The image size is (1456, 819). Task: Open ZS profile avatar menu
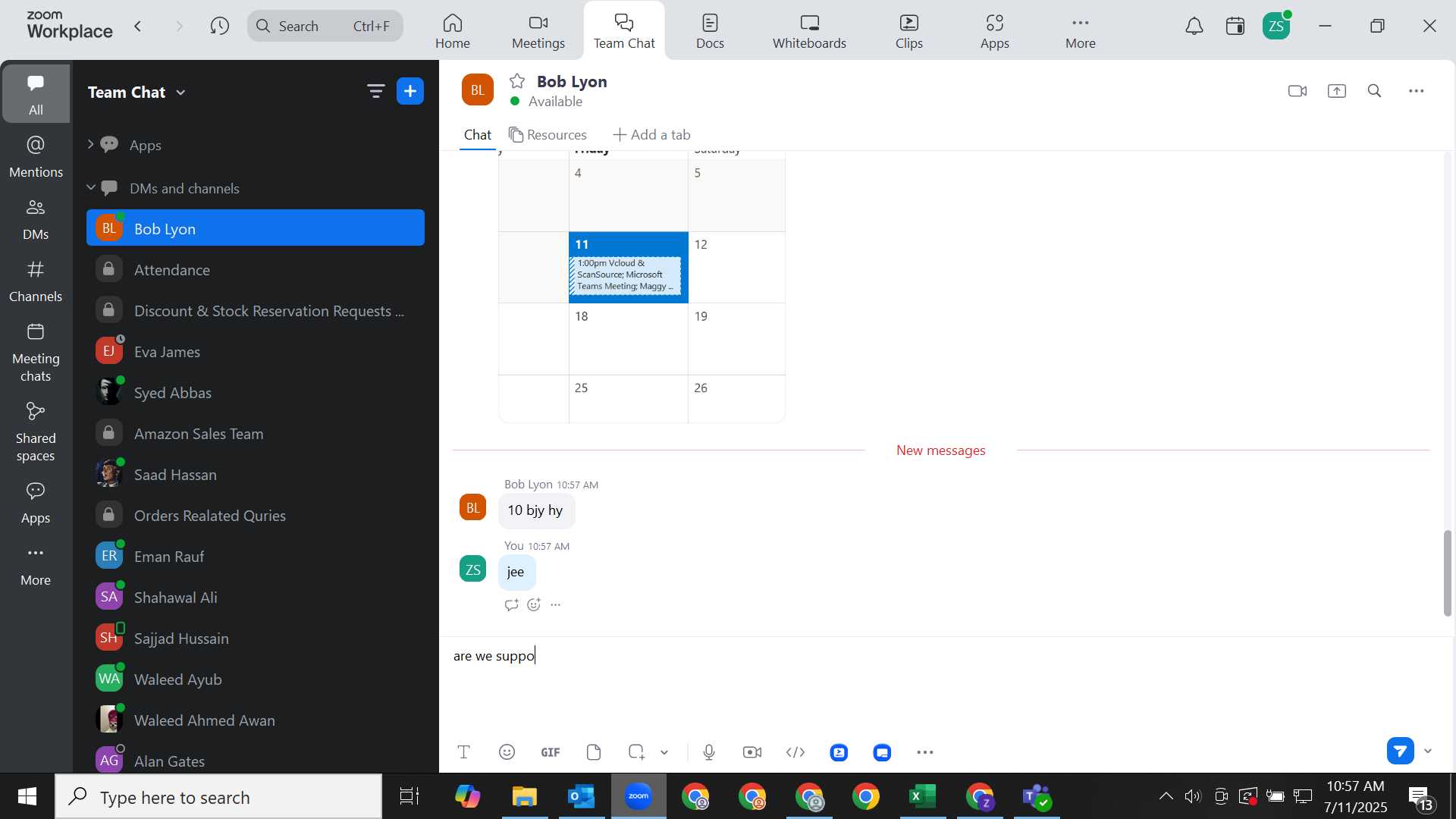[1276, 27]
